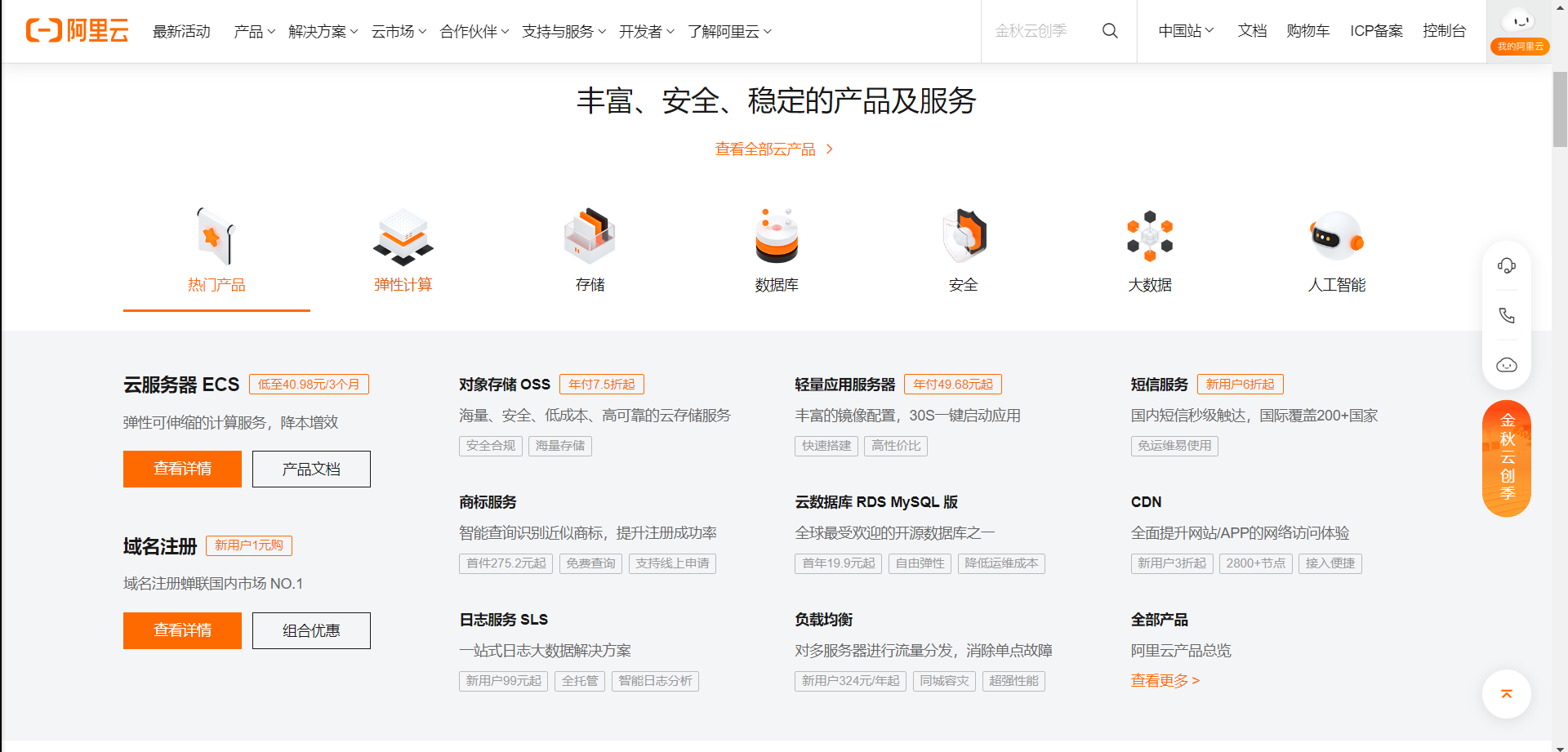Click the Alibaba Cloud (阿里云) logo
1568x752 pixels.
pyautogui.click(x=77, y=31)
